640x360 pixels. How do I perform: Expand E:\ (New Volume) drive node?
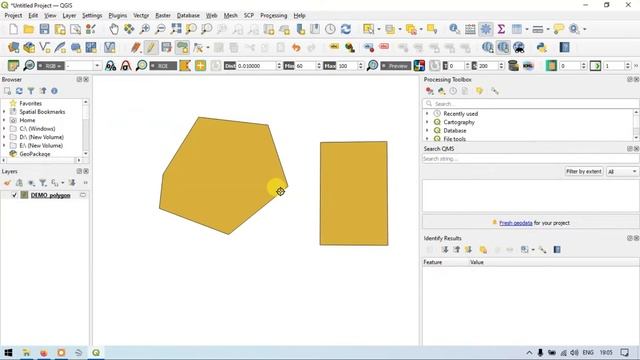click(4, 145)
